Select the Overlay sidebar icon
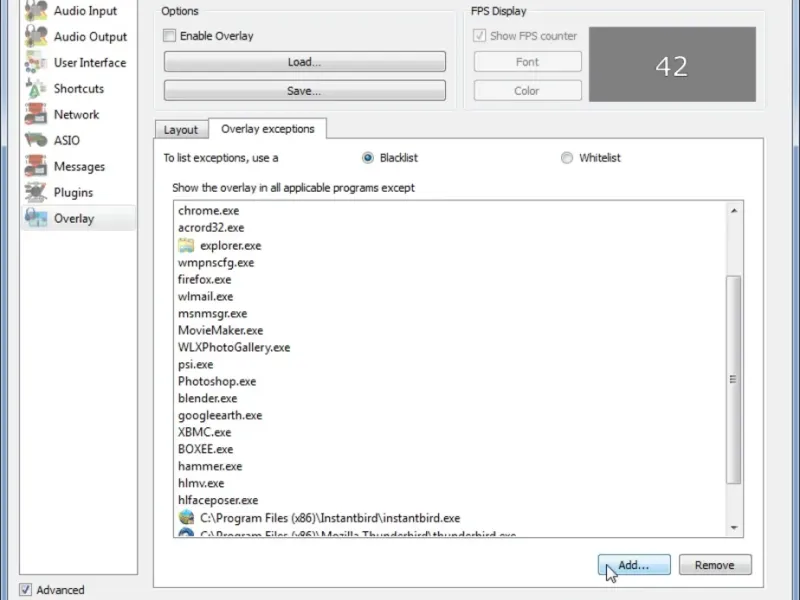800x600 pixels. (x=36, y=218)
